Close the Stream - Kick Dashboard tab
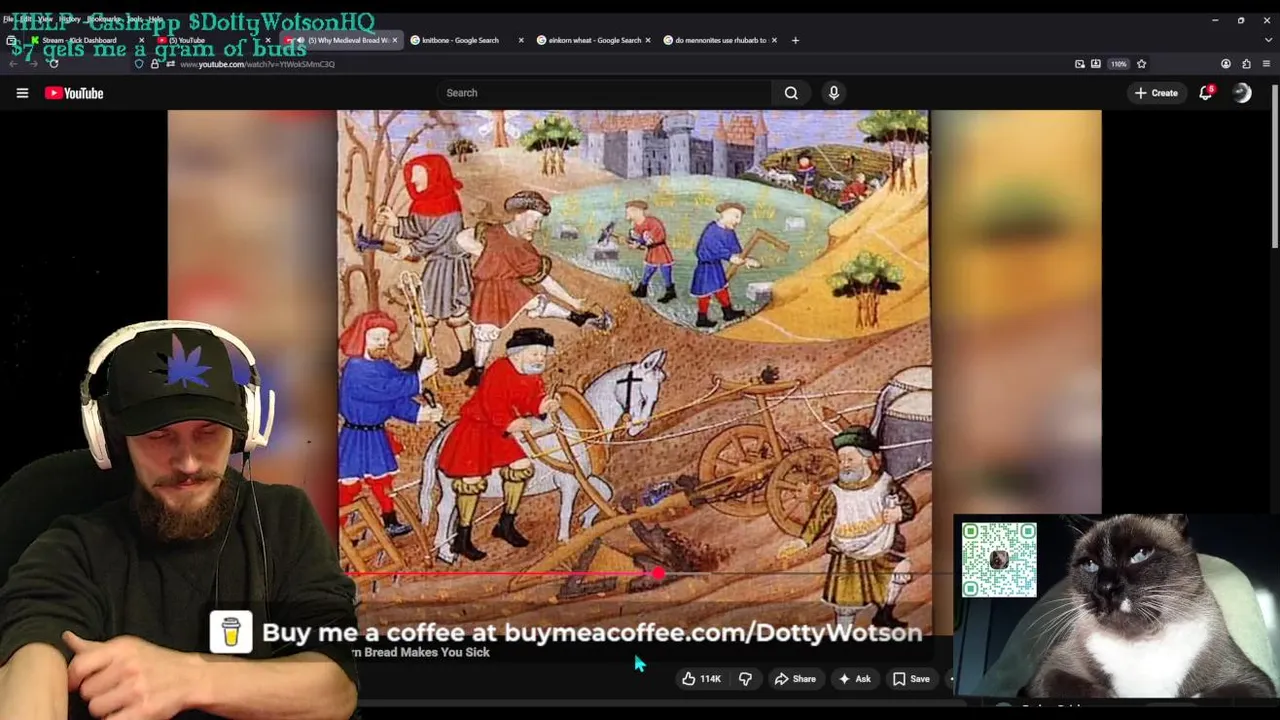The width and height of the screenshot is (1280, 720). point(141,40)
